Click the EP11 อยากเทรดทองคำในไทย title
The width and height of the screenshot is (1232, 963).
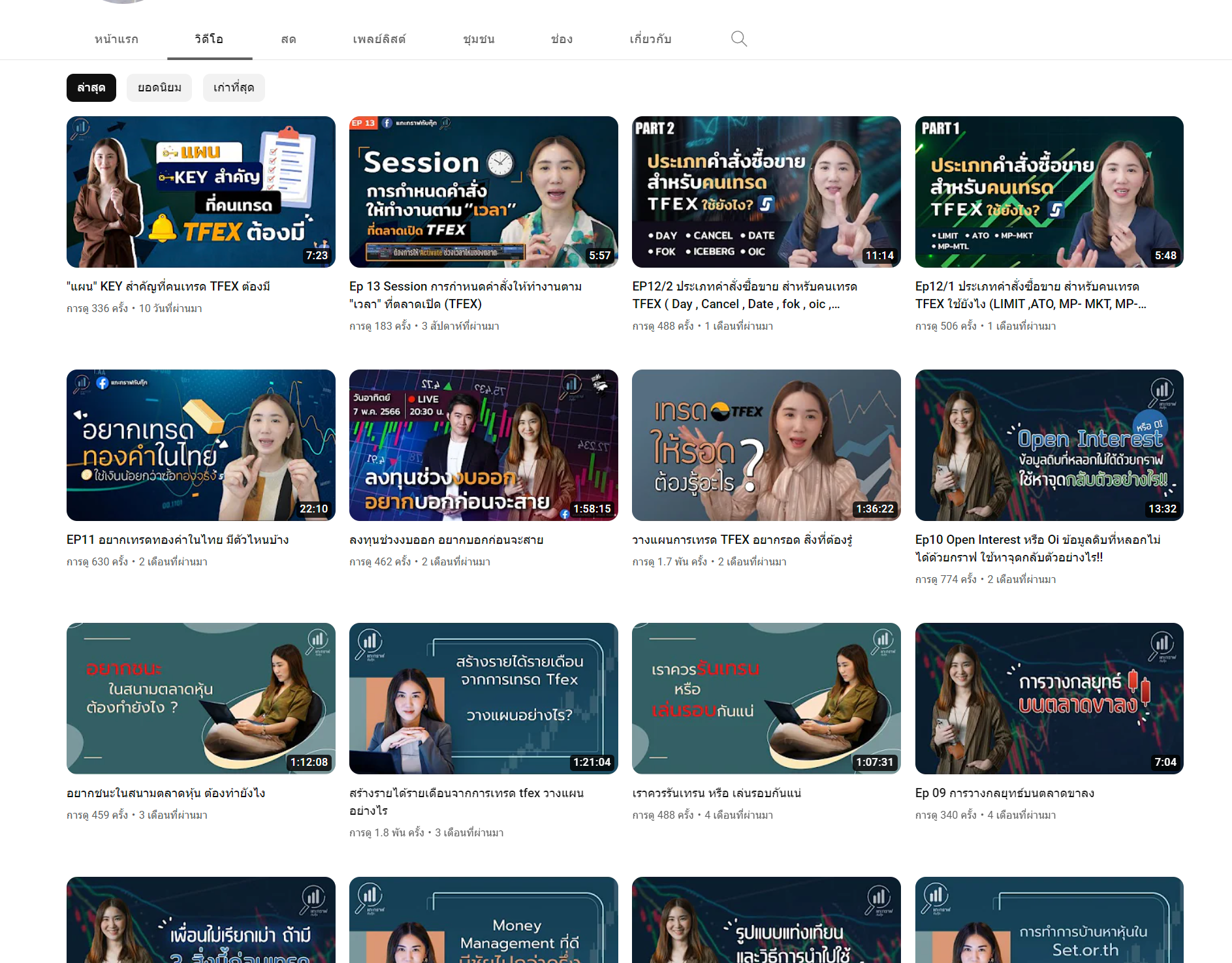[178, 540]
